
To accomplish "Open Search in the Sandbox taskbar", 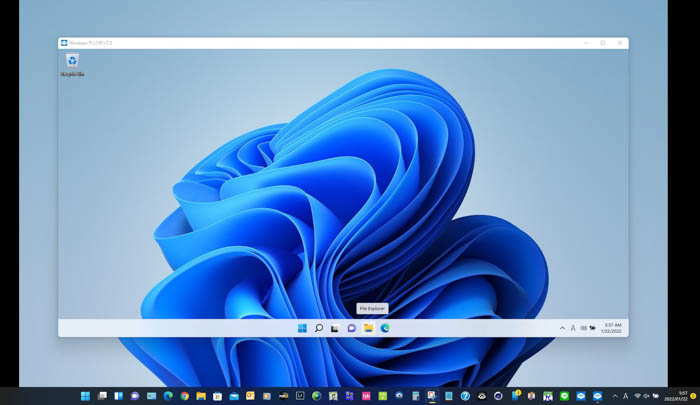I will (x=319, y=328).
